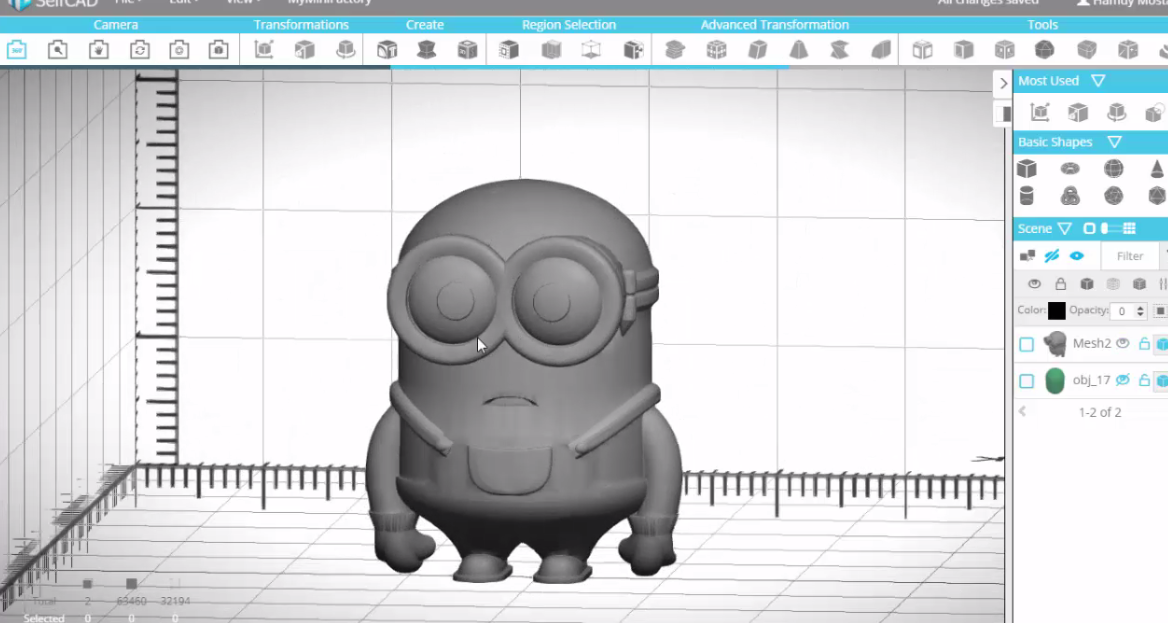Click the Opacity spinner arrows
This screenshot has height=623, width=1168.
1140,311
